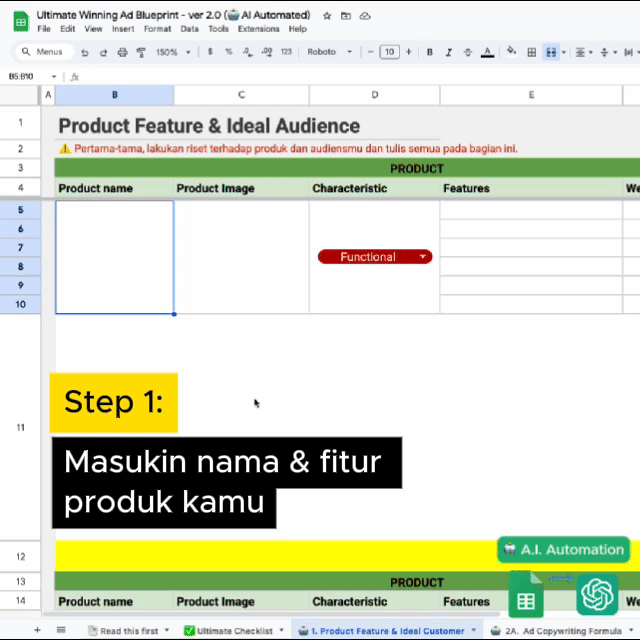
Task: Toggle bold formatting
Action: click(429, 52)
